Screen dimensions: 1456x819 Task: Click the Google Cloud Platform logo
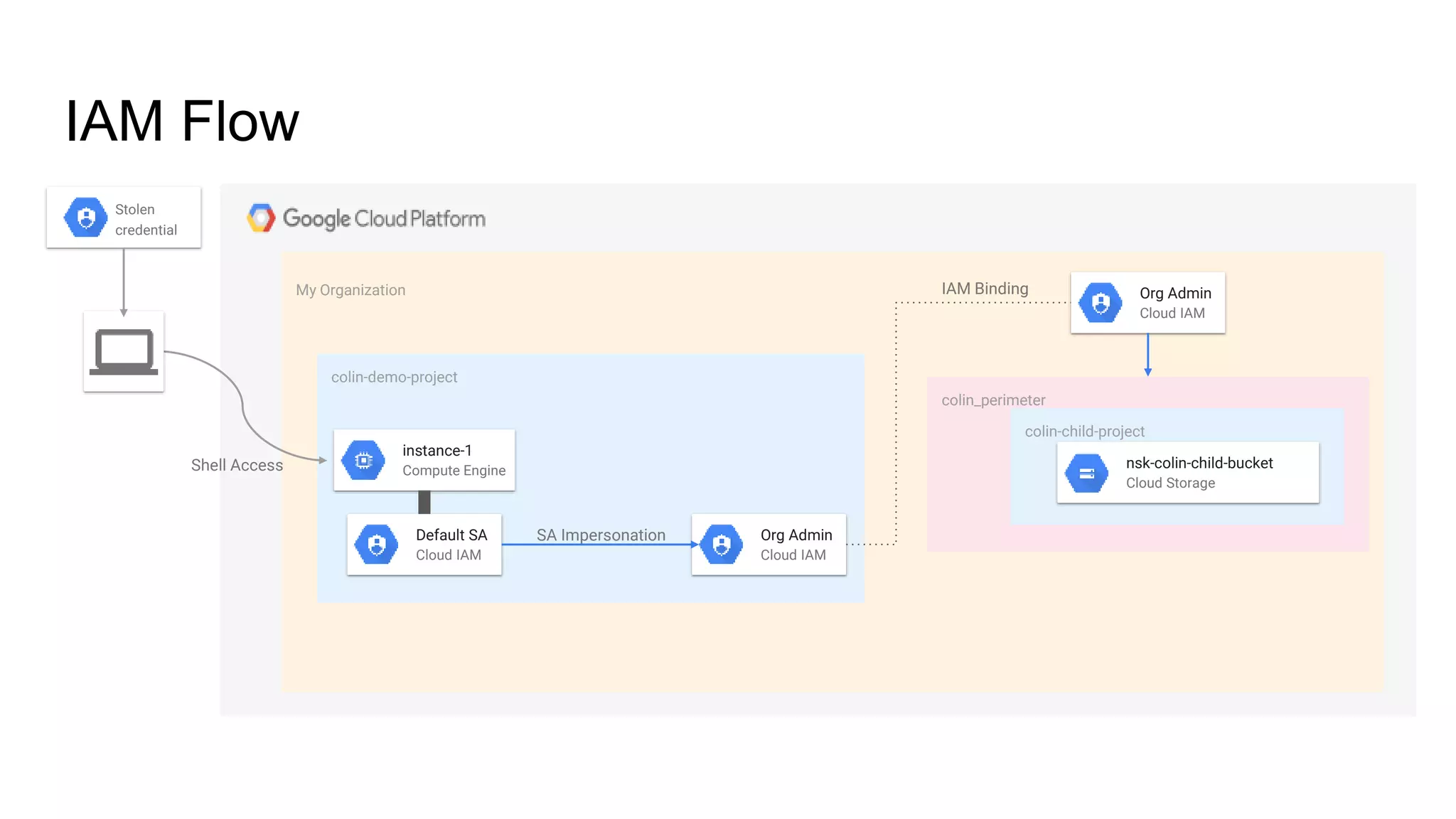(261, 218)
